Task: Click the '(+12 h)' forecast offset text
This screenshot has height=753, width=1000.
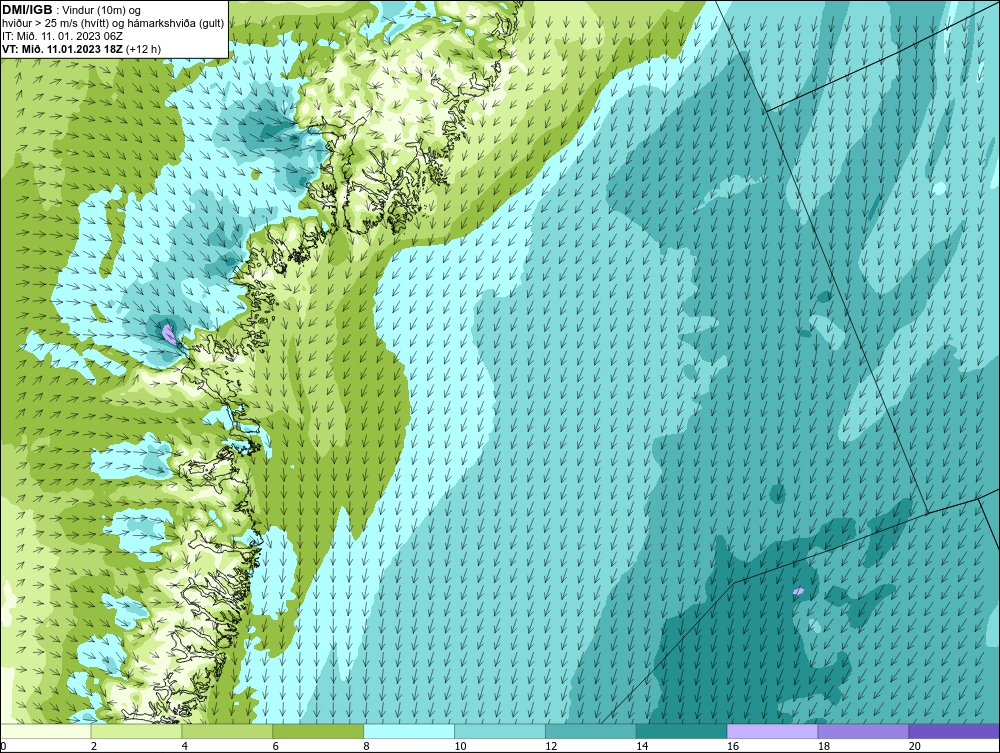Action: (143, 49)
